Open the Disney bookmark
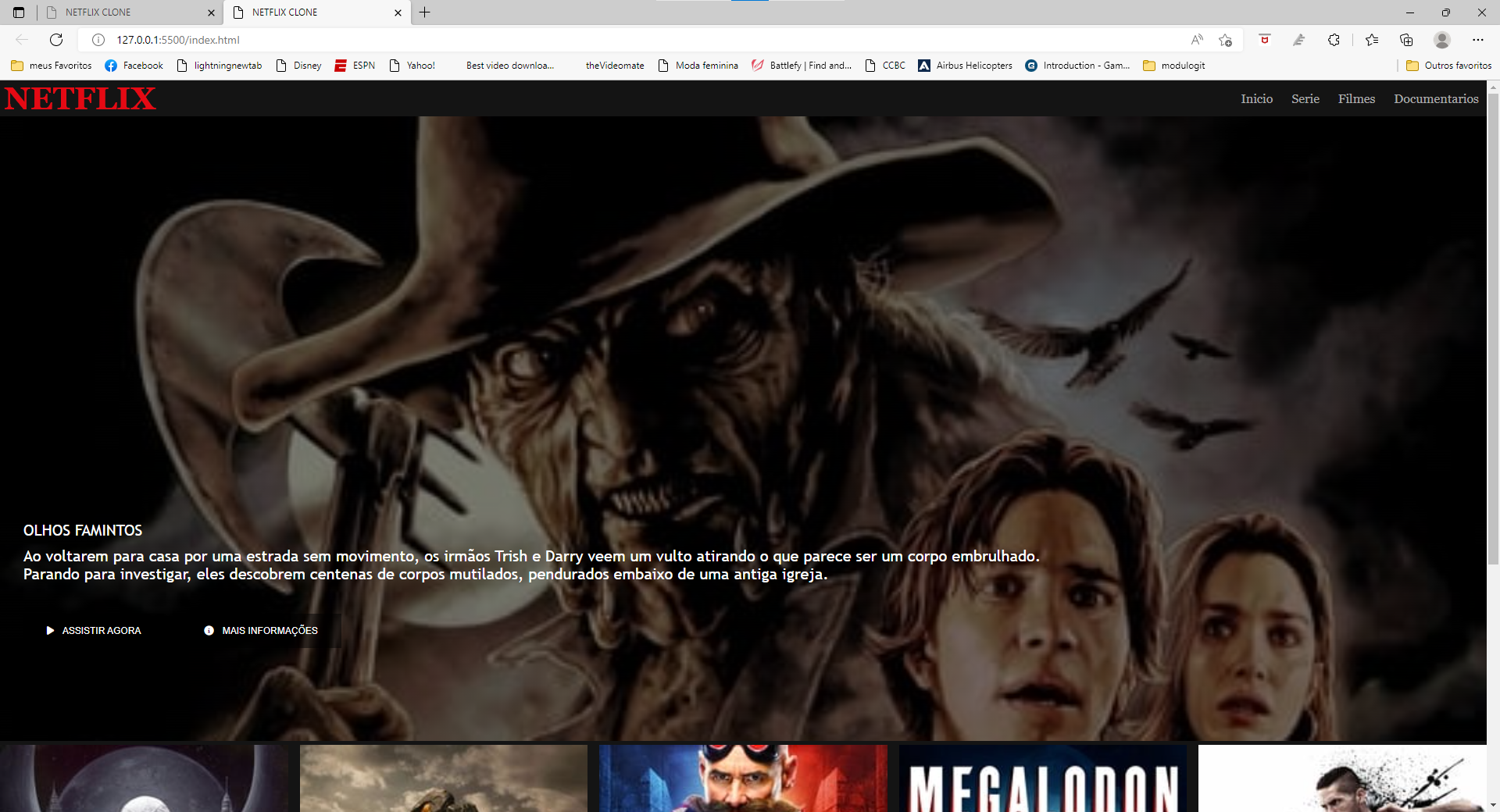 [298, 66]
